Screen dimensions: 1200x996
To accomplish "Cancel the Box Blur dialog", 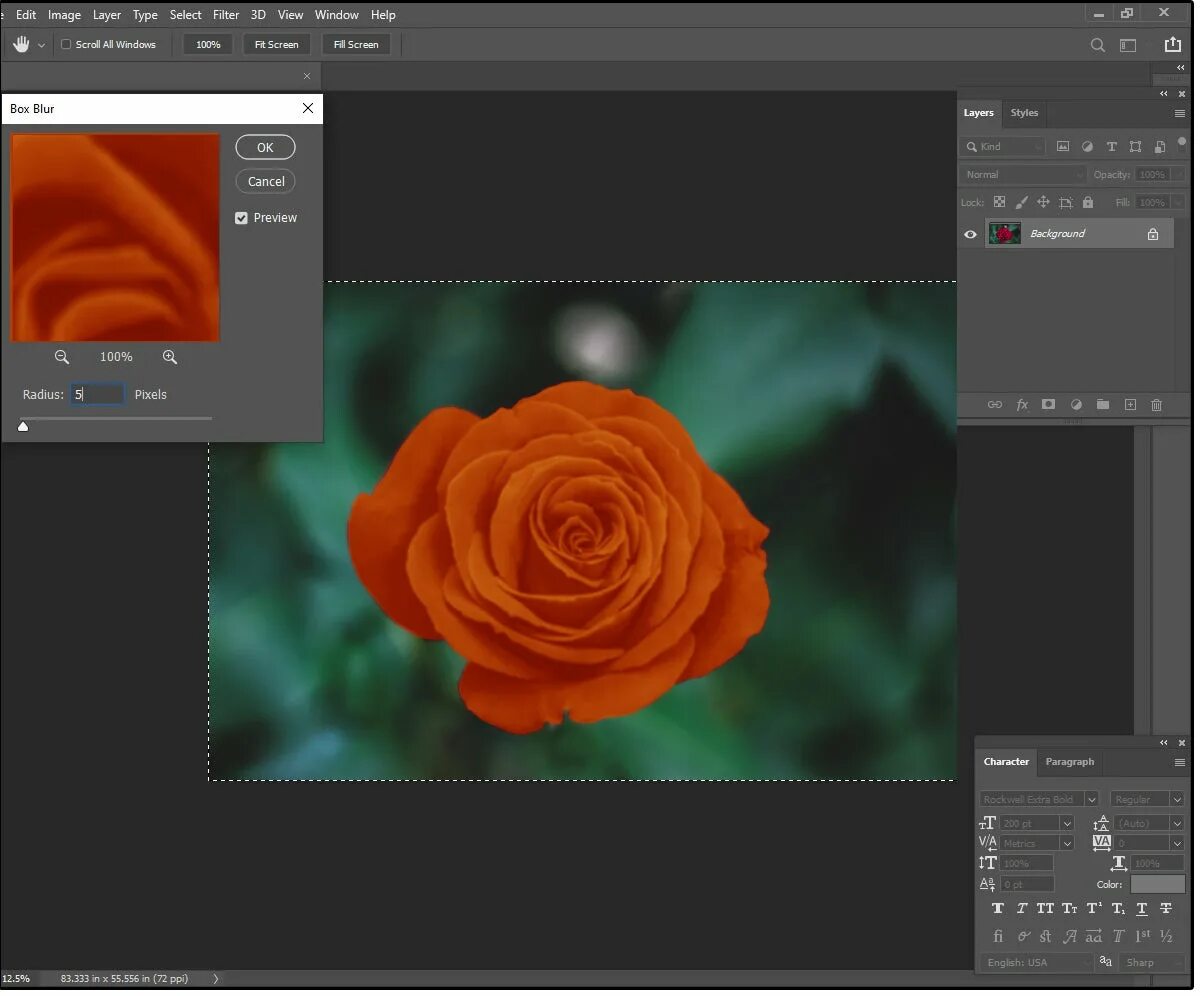I will (267, 182).
